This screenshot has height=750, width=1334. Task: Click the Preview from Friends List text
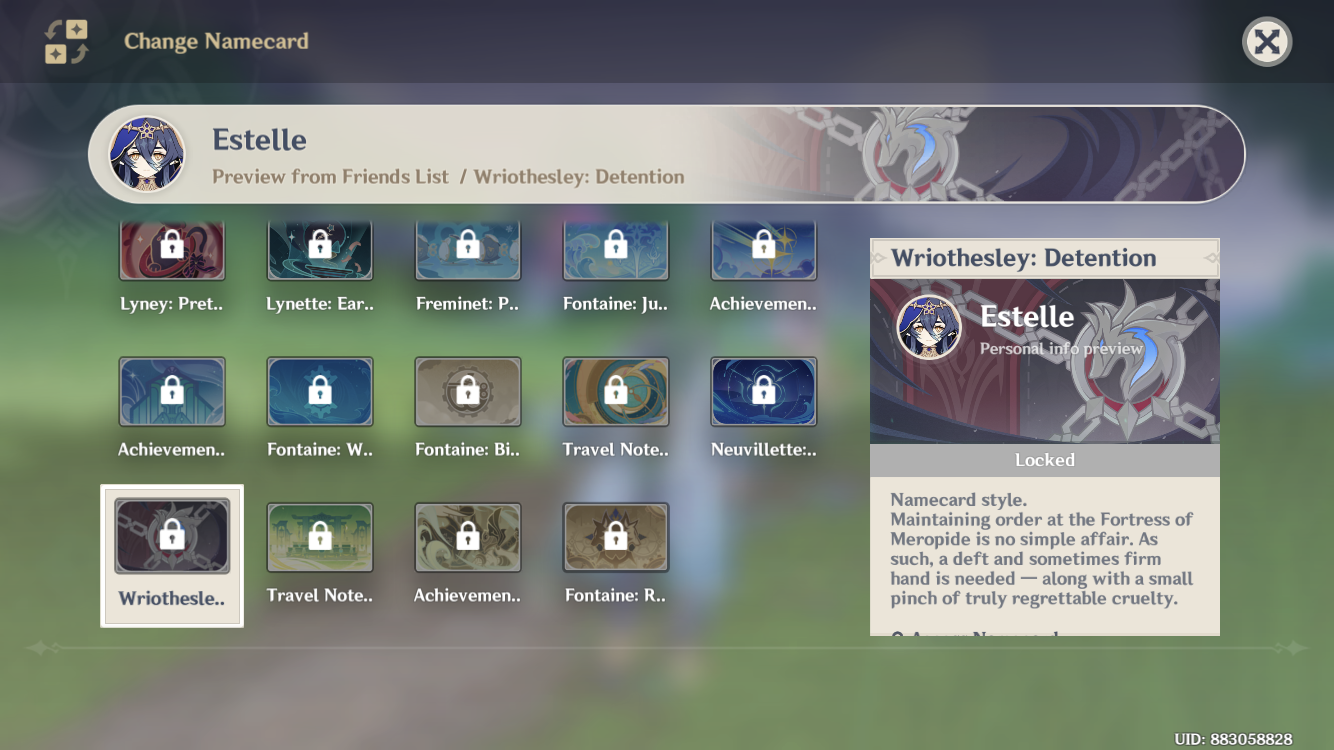coord(330,176)
